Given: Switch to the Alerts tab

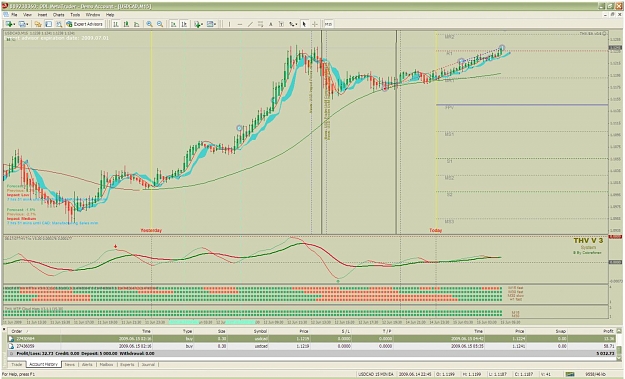Looking at the screenshot, I should [x=87, y=365].
